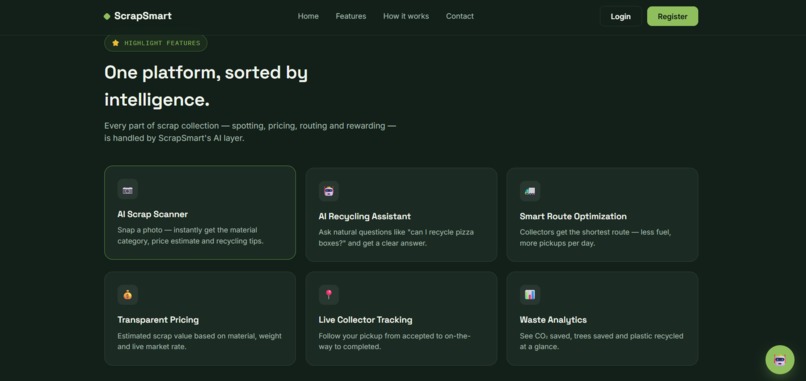Click 'Snap a photo — instantly get' description
This screenshot has width=806, height=381.
[x=190, y=235]
